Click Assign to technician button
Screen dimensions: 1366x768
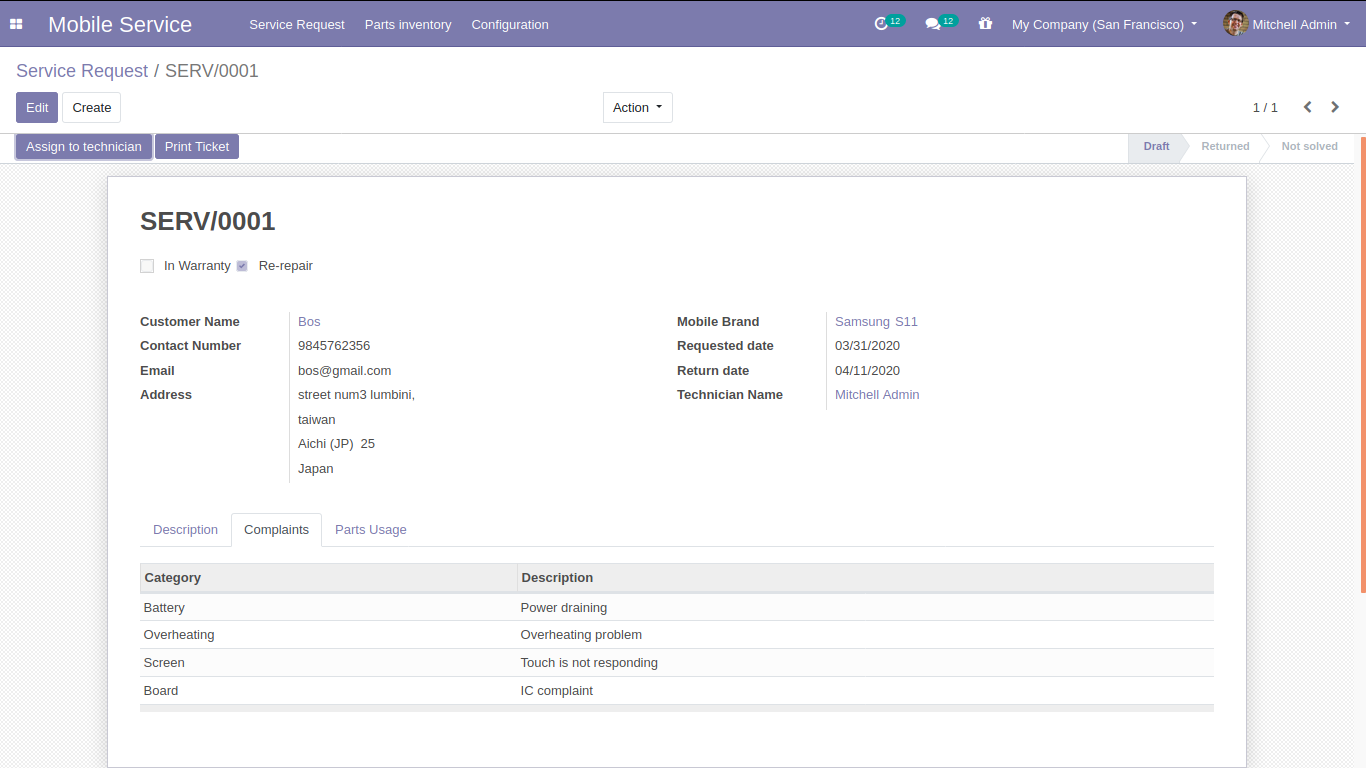(x=84, y=147)
